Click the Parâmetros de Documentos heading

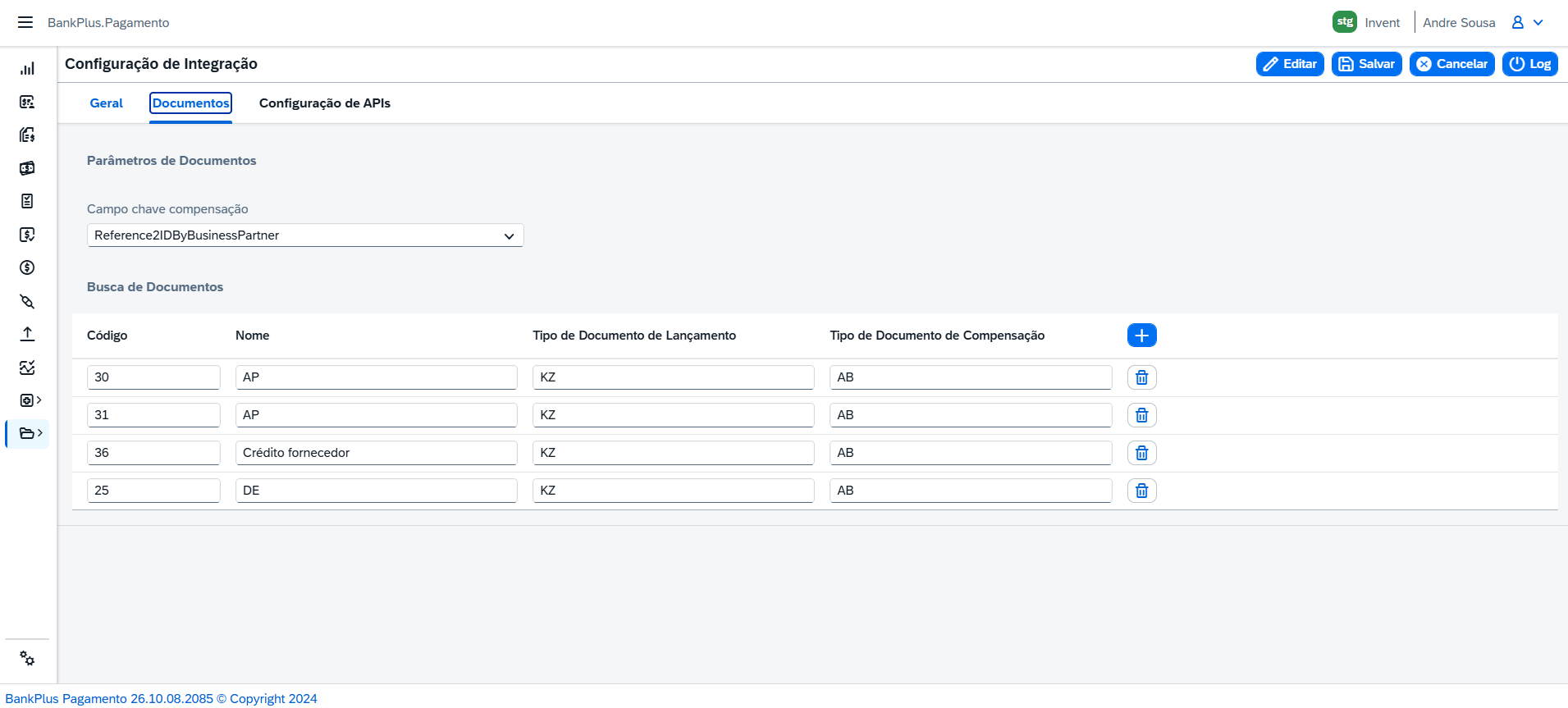[x=171, y=161]
